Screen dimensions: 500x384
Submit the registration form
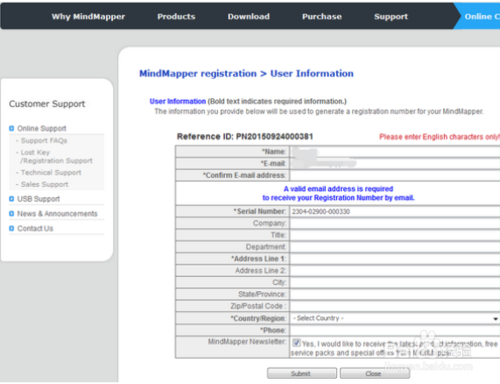tap(302, 374)
